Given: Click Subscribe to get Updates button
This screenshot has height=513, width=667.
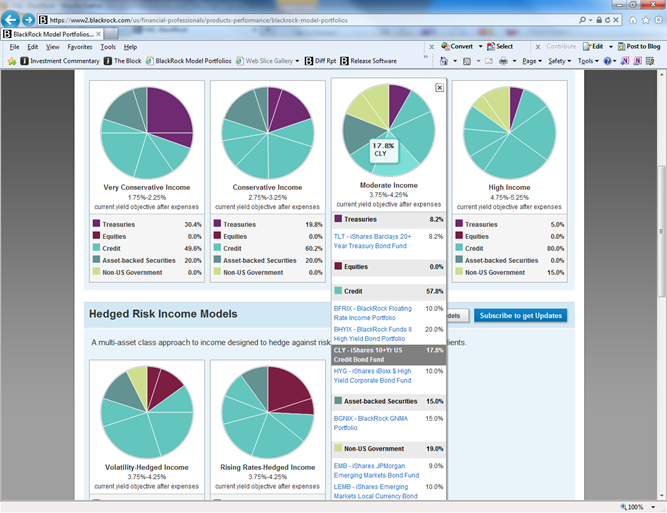Looking at the screenshot, I should [x=521, y=316].
